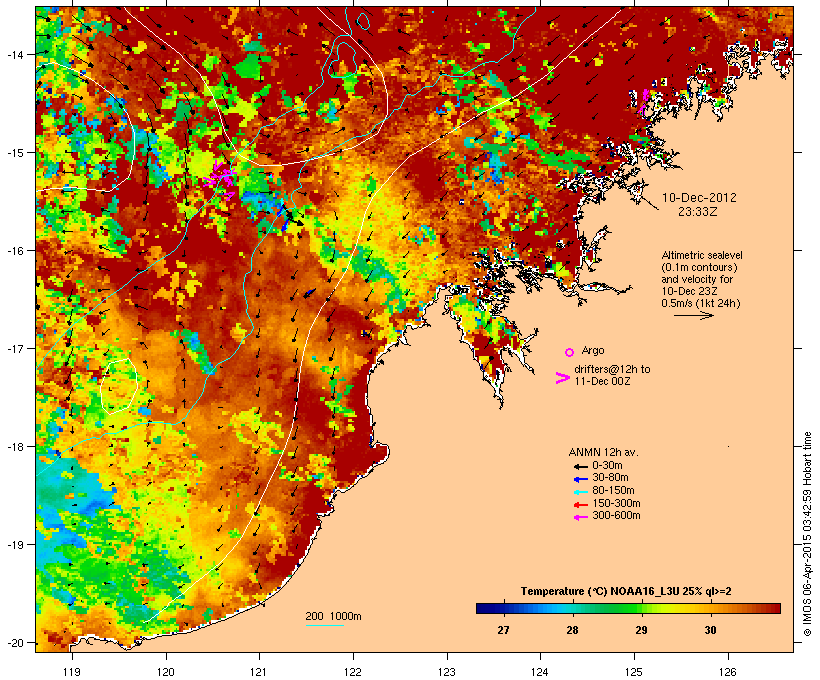Viewport: 820px width, 680px height.
Task: Click the temperature color bar
Action: [629, 608]
